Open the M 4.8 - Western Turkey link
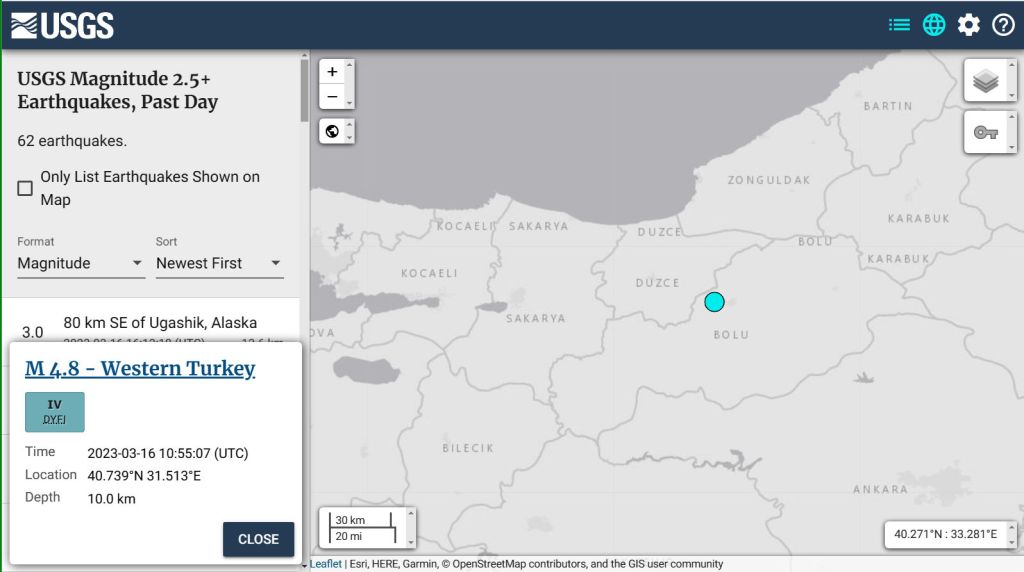This screenshot has height=572, width=1024. (x=140, y=369)
